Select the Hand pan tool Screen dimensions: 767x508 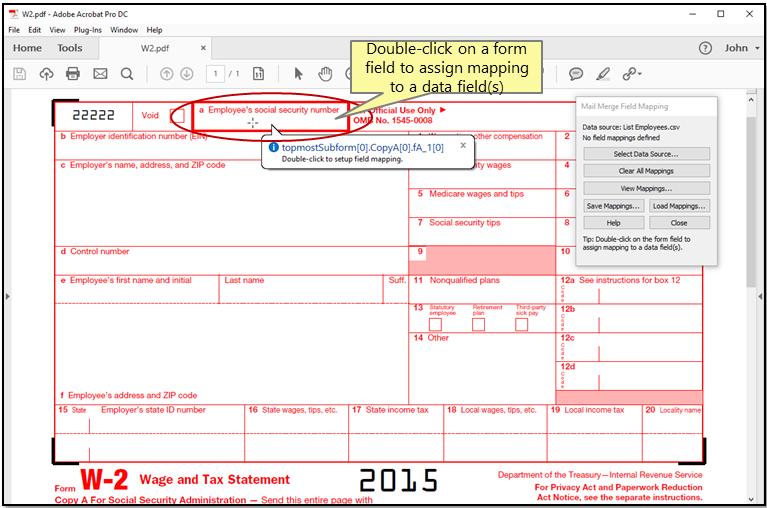(x=325, y=74)
